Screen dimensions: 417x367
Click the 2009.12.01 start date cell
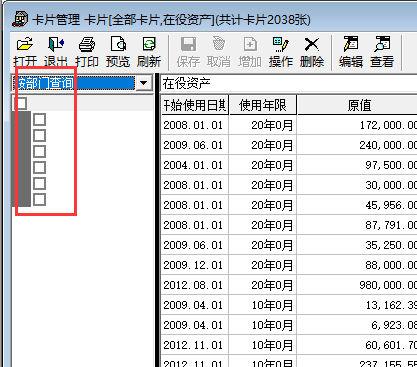(195, 265)
